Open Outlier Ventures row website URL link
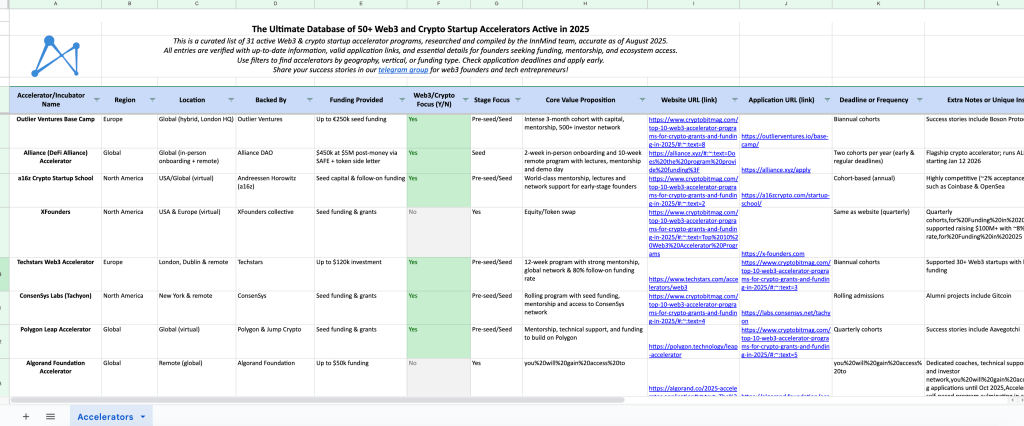 coord(694,132)
